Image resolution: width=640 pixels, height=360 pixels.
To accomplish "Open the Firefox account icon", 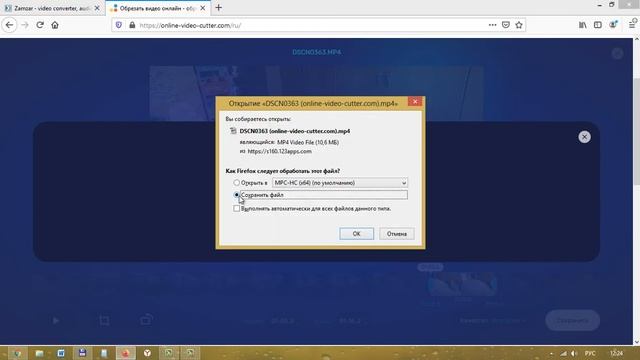I will (613, 25).
